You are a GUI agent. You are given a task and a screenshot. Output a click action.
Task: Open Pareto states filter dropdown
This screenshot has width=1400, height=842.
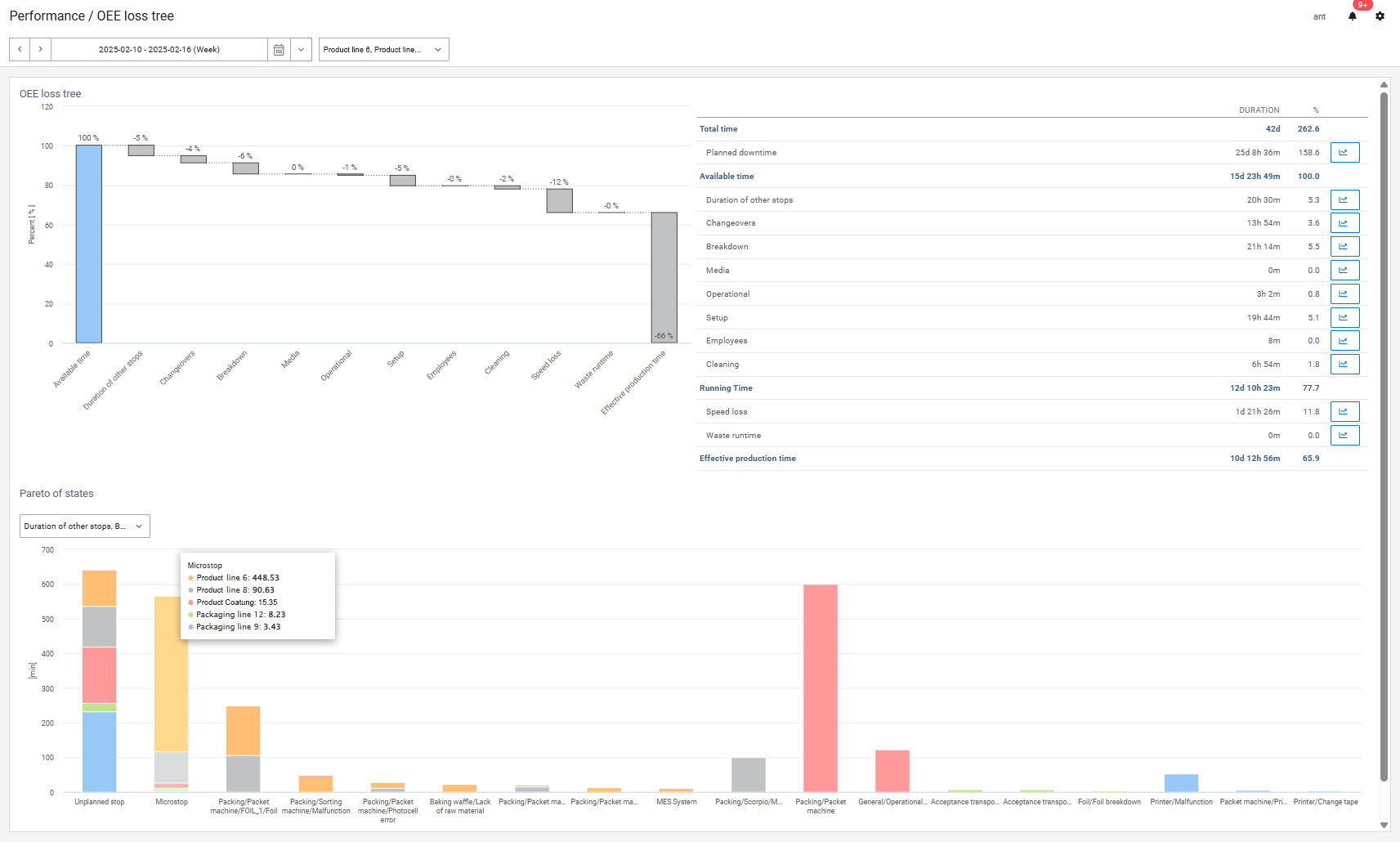pyautogui.click(x=85, y=526)
